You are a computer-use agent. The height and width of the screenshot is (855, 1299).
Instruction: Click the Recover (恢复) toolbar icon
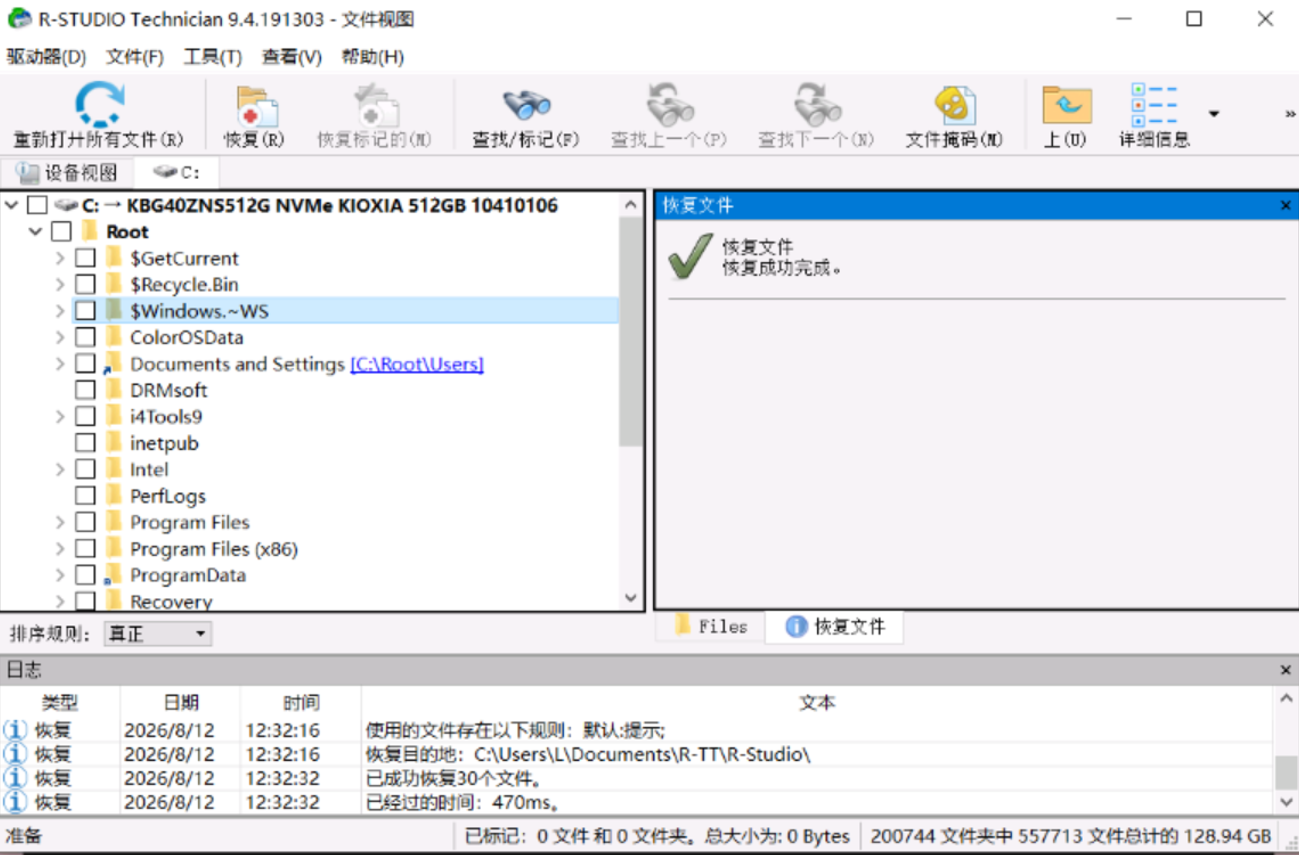(x=255, y=106)
